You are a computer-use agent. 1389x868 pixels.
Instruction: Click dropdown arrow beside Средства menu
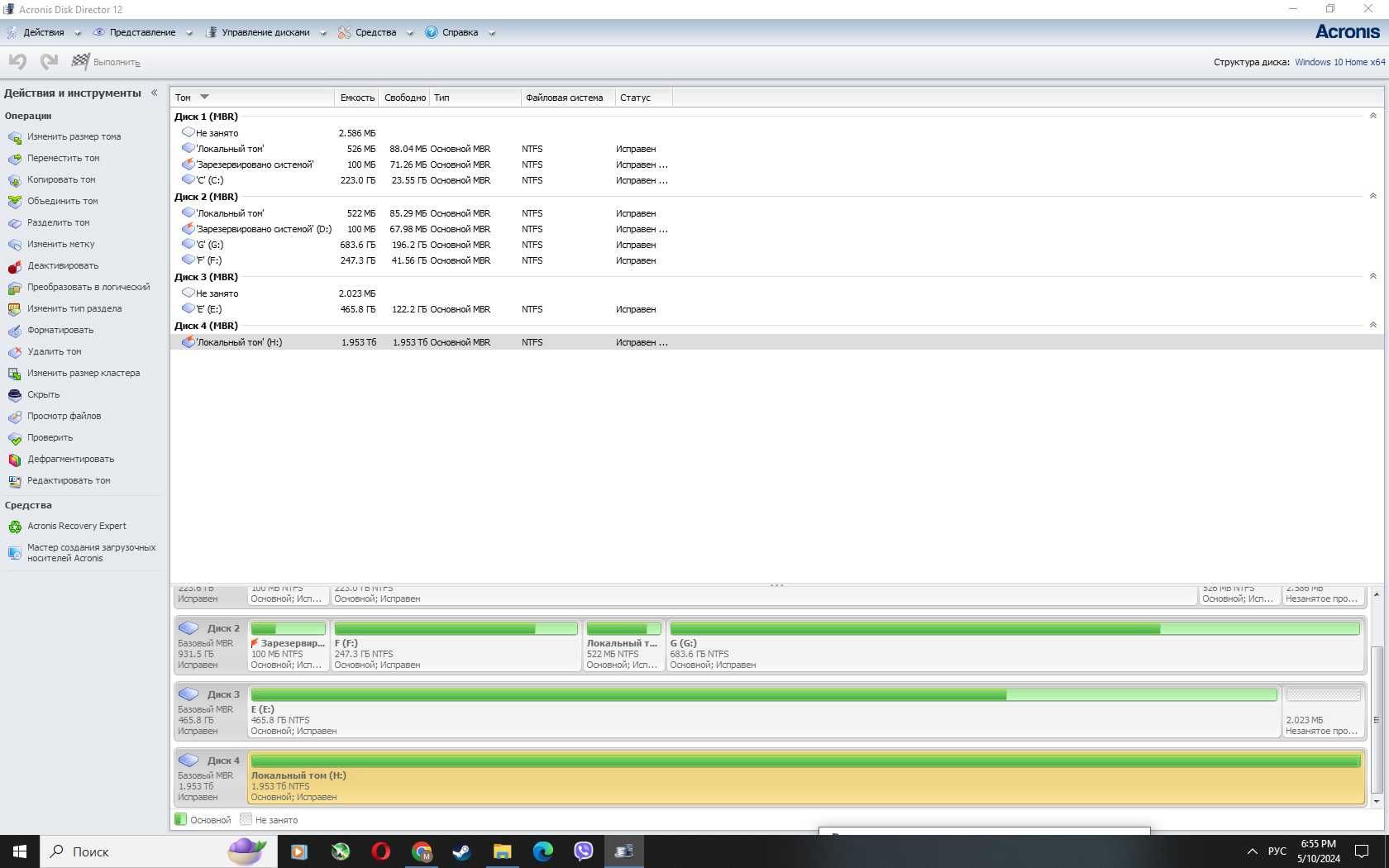pos(409,33)
